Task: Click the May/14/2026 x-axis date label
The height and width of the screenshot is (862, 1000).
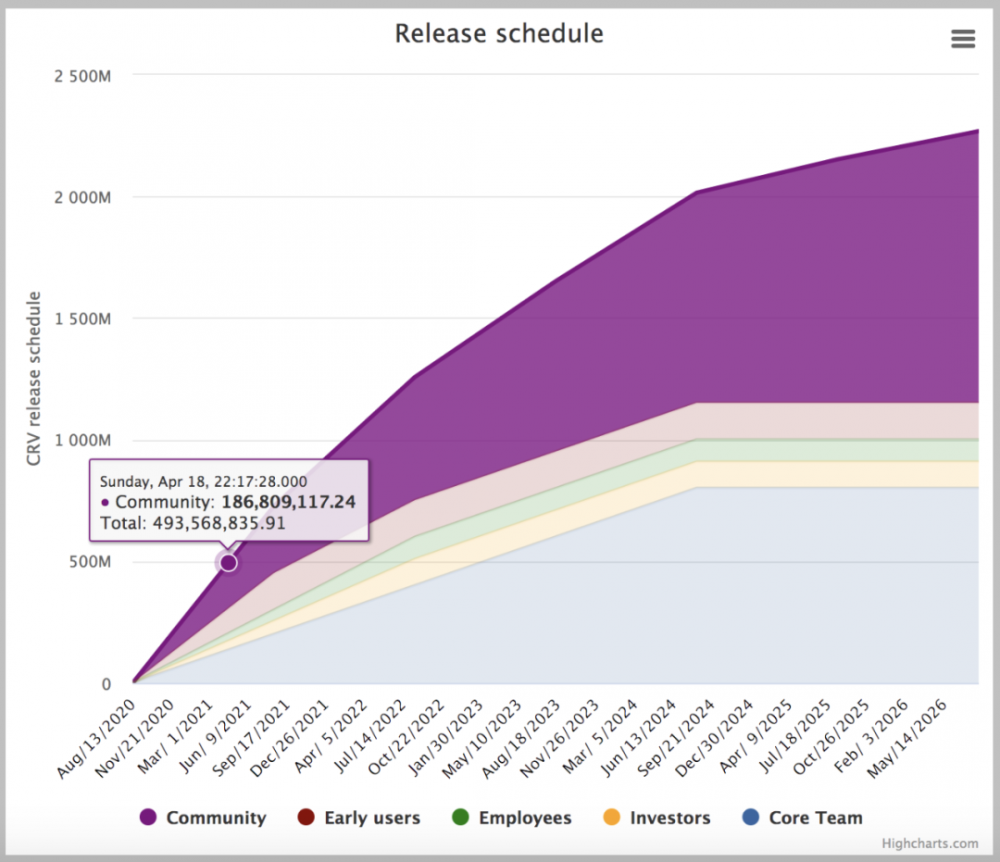Action: pyautogui.click(x=907, y=738)
